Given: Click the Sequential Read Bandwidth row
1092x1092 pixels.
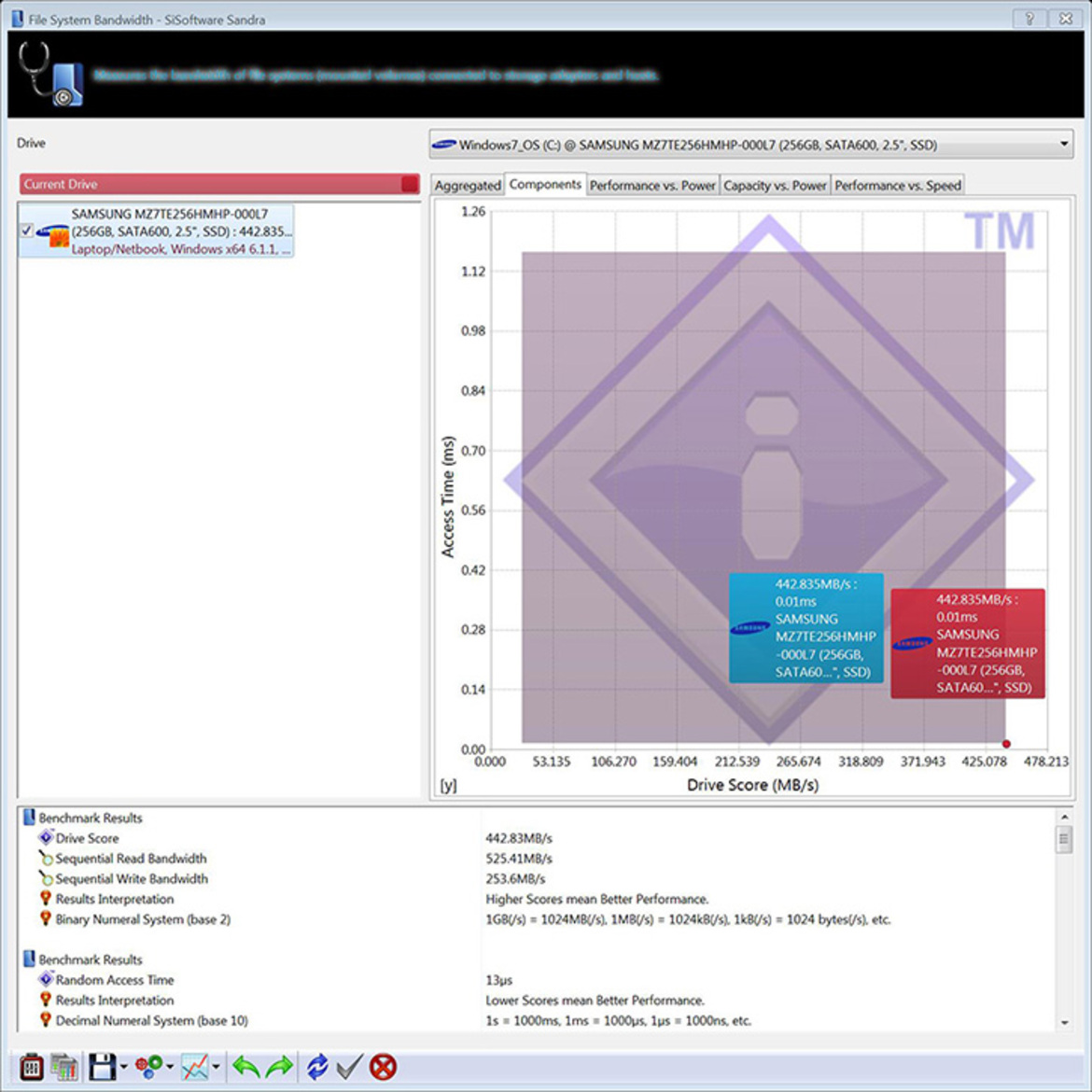Looking at the screenshot, I should coord(537,859).
